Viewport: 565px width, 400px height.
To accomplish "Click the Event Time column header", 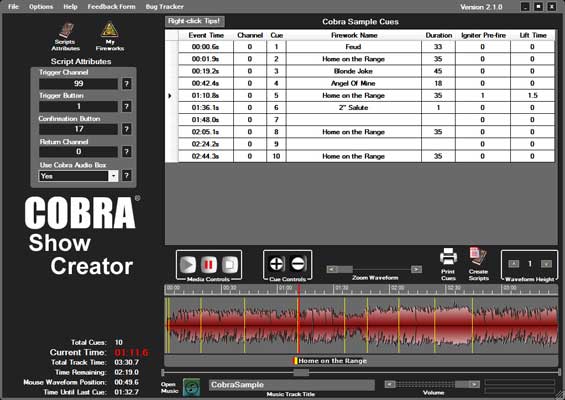I will (206, 35).
